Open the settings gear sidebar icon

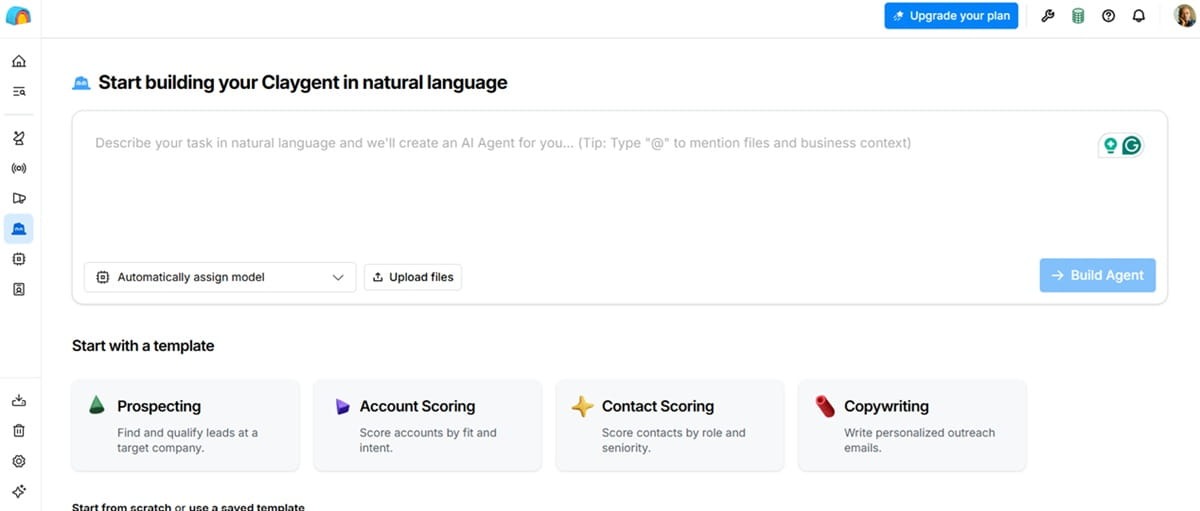click(19, 461)
